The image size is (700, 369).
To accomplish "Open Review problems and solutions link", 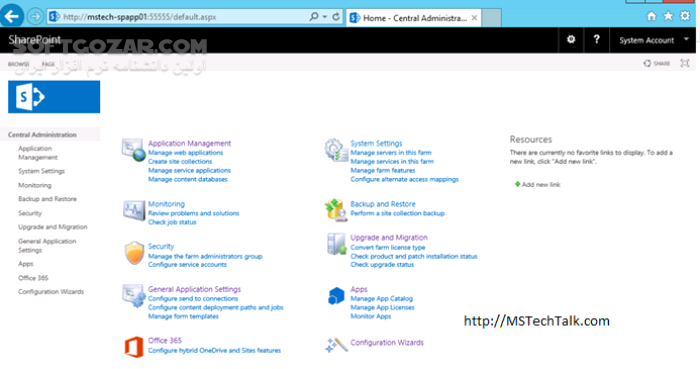I will coord(194,213).
